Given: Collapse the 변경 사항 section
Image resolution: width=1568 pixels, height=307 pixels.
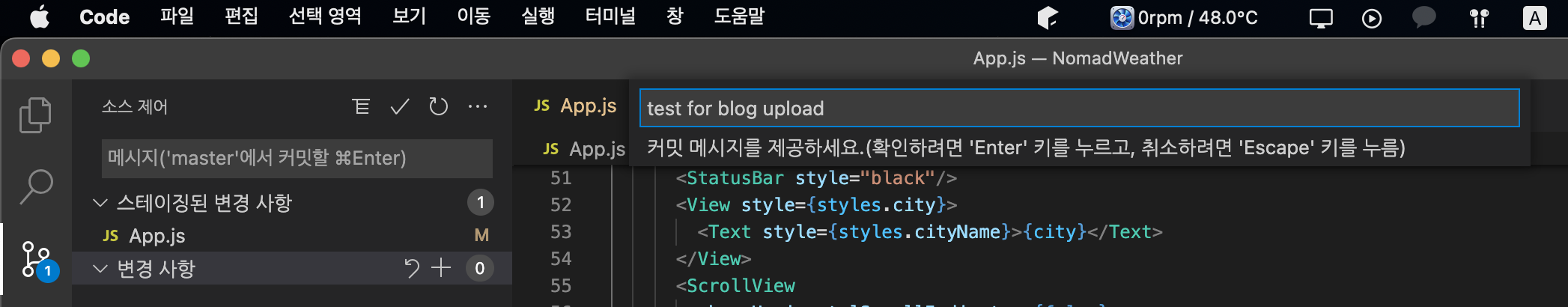Looking at the screenshot, I should (100, 268).
